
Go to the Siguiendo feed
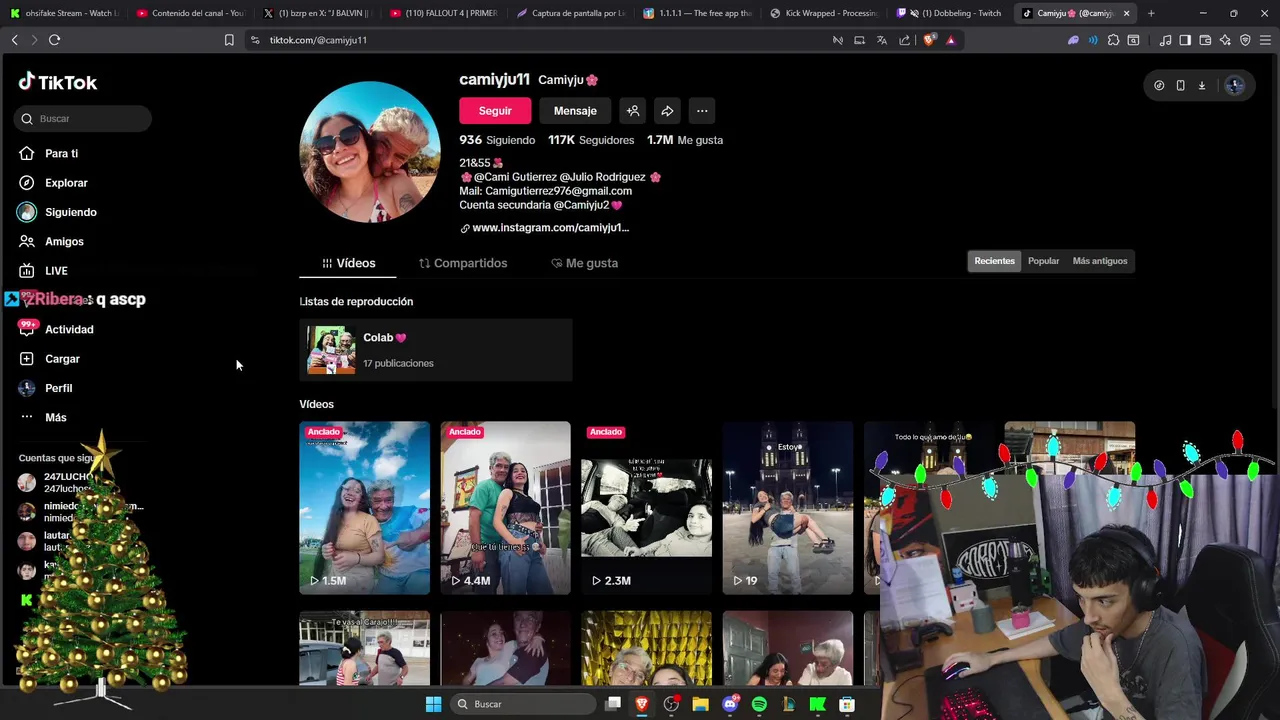tap(57, 212)
